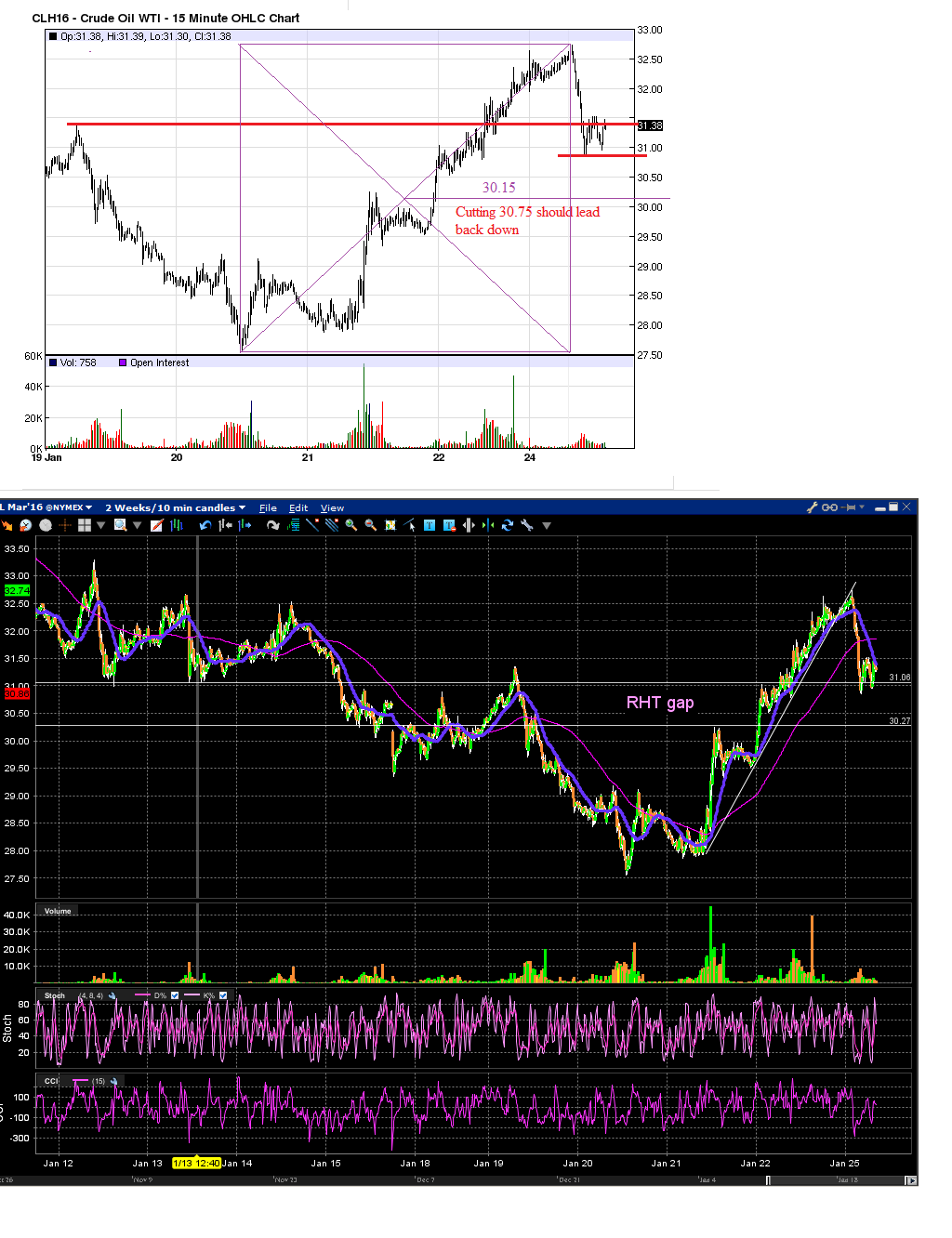Click the clock time-settings toolbar icon
The width and height of the screenshot is (952, 1238).
25,525
